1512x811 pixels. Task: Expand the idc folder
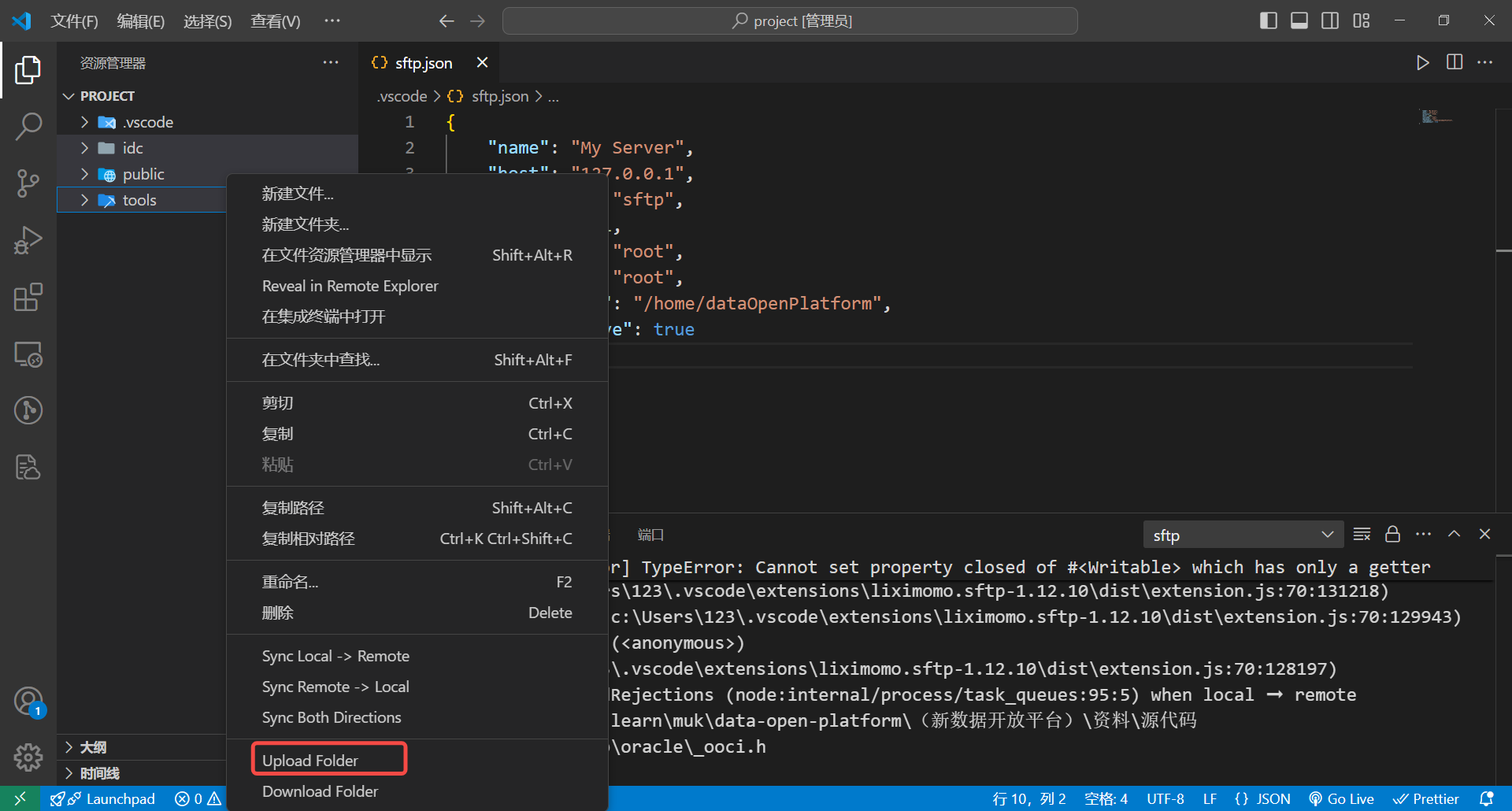pyautogui.click(x=84, y=148)
